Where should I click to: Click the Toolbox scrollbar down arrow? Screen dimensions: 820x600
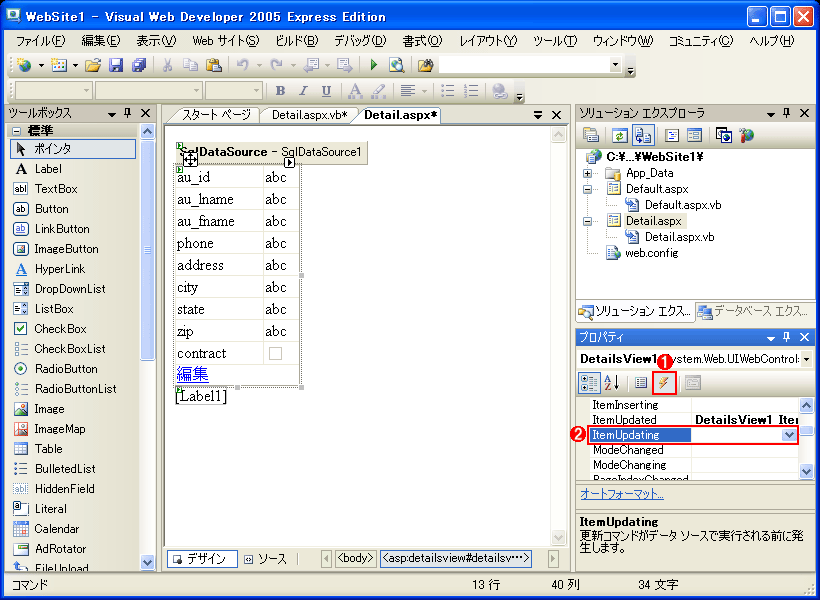[x=147, y=563]
